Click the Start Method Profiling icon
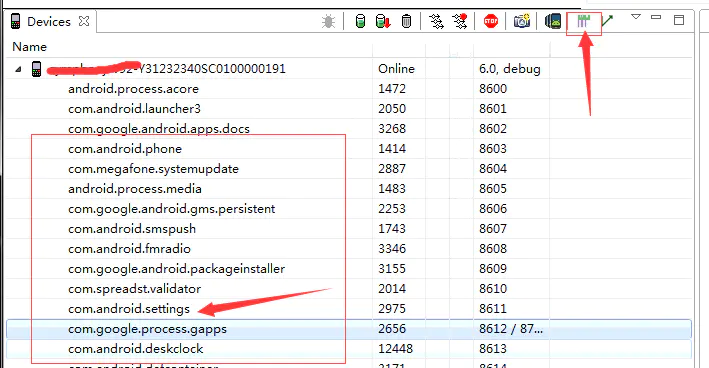Viewport: 709px width, 368px height. point(460,21)
